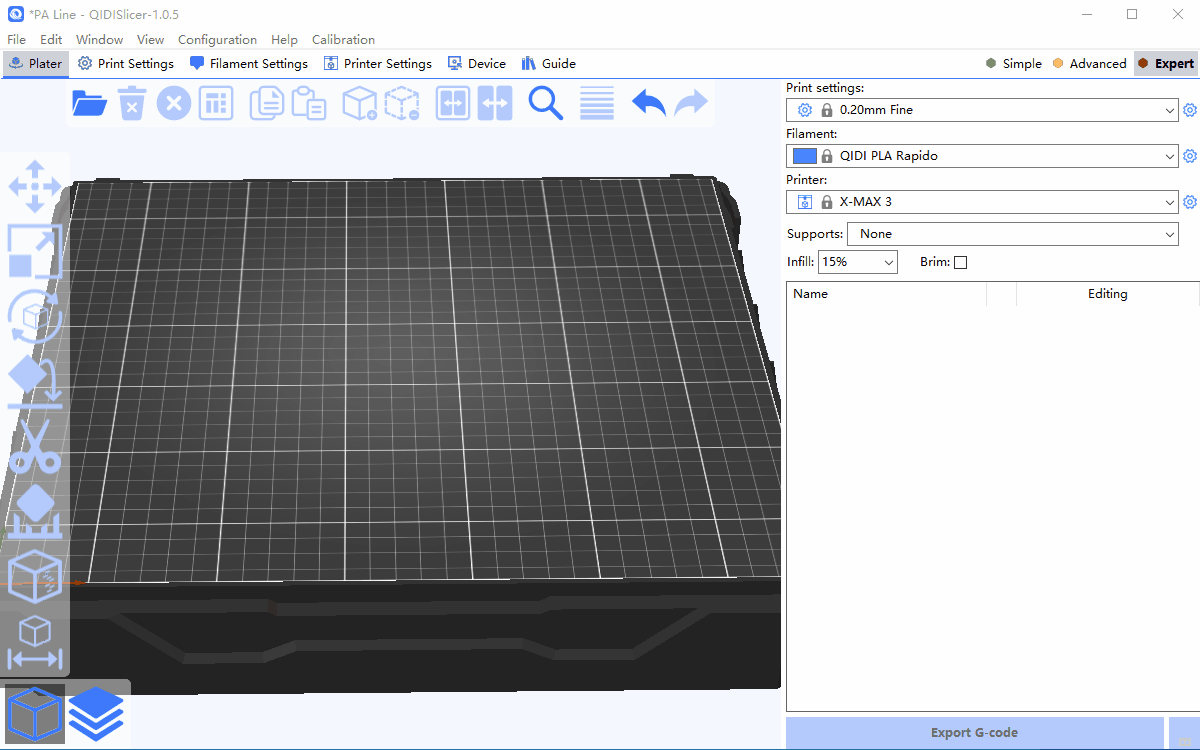Open the Print settings 0.20mm Fine dropdown
Screen dimensions: 1200x750
(x=981, y=110)
